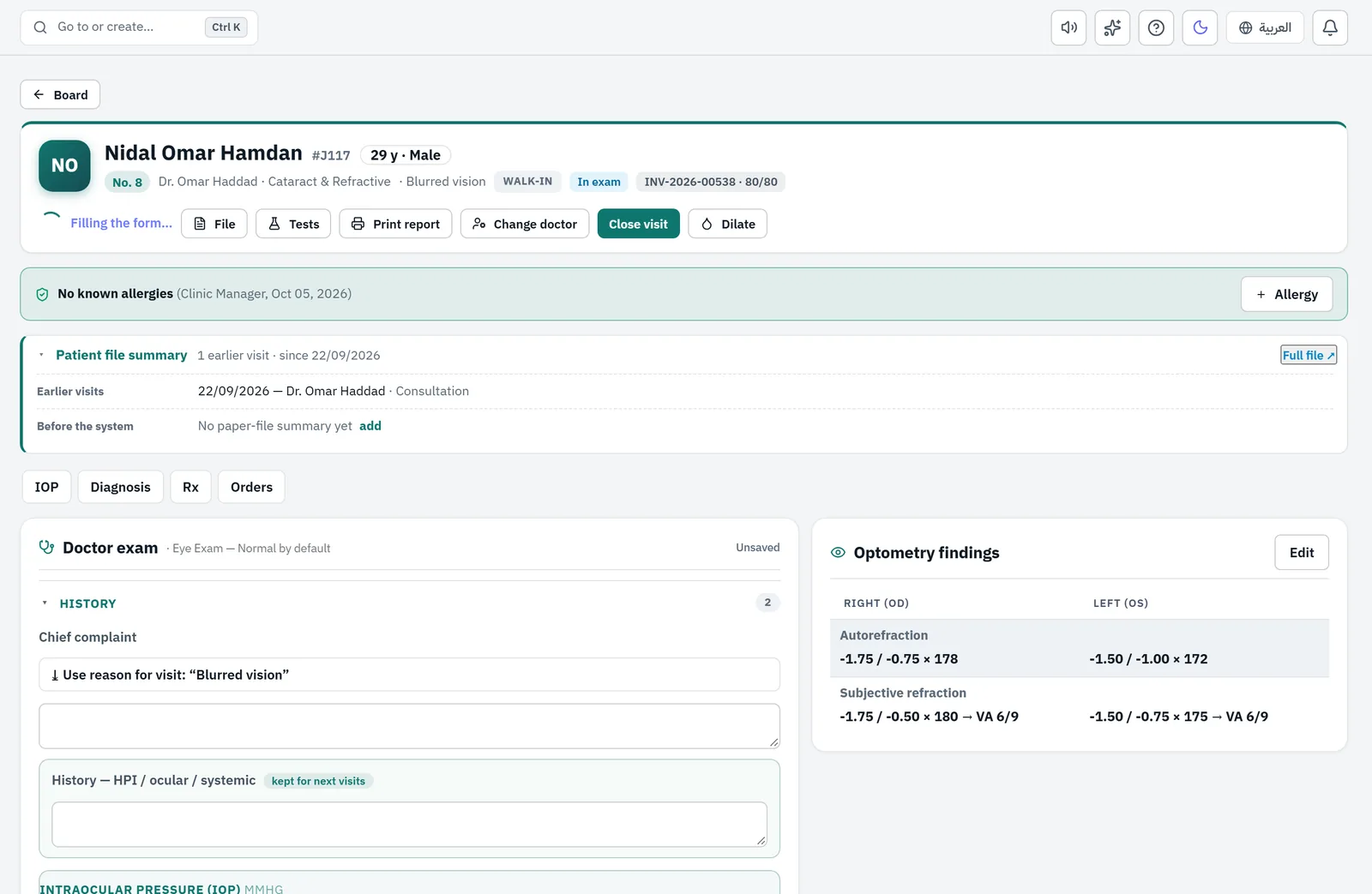
Task: Jump to the Diagnosis tab
Action: coord(120,487)
